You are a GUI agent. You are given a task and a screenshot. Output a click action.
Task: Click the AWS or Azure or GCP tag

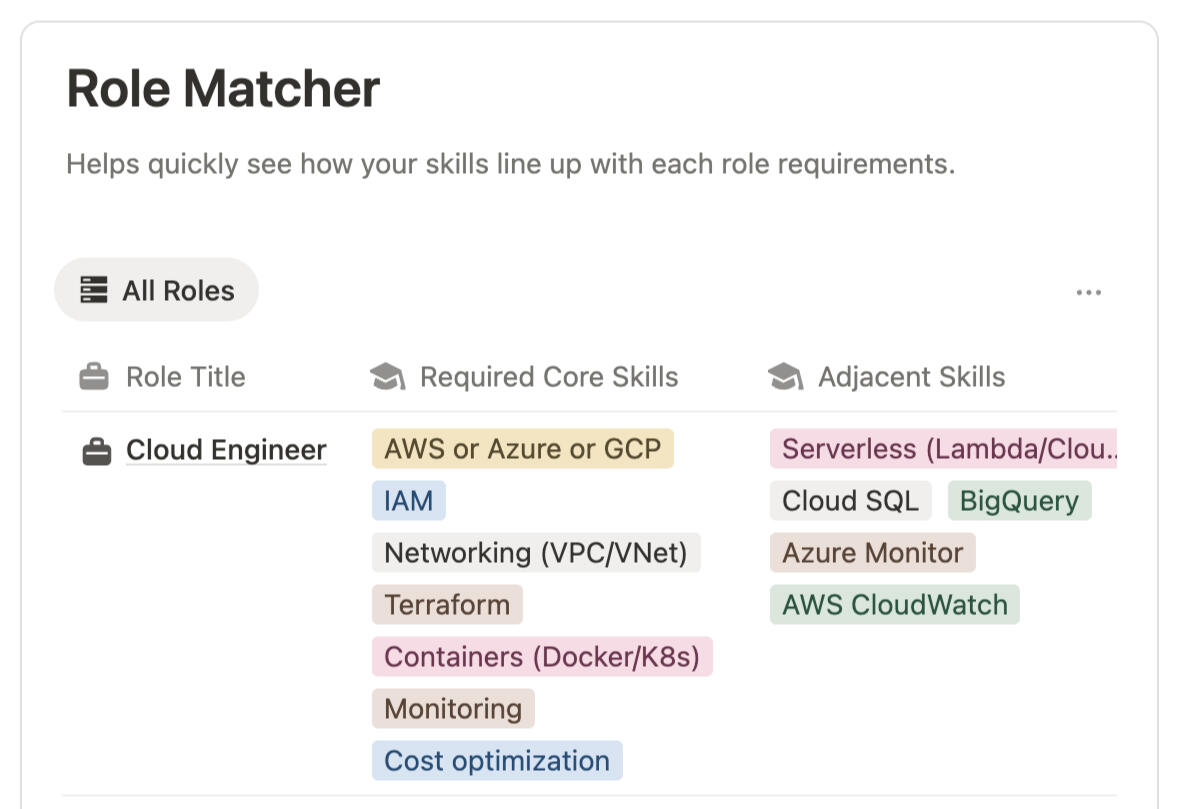(x=522, y=449)
